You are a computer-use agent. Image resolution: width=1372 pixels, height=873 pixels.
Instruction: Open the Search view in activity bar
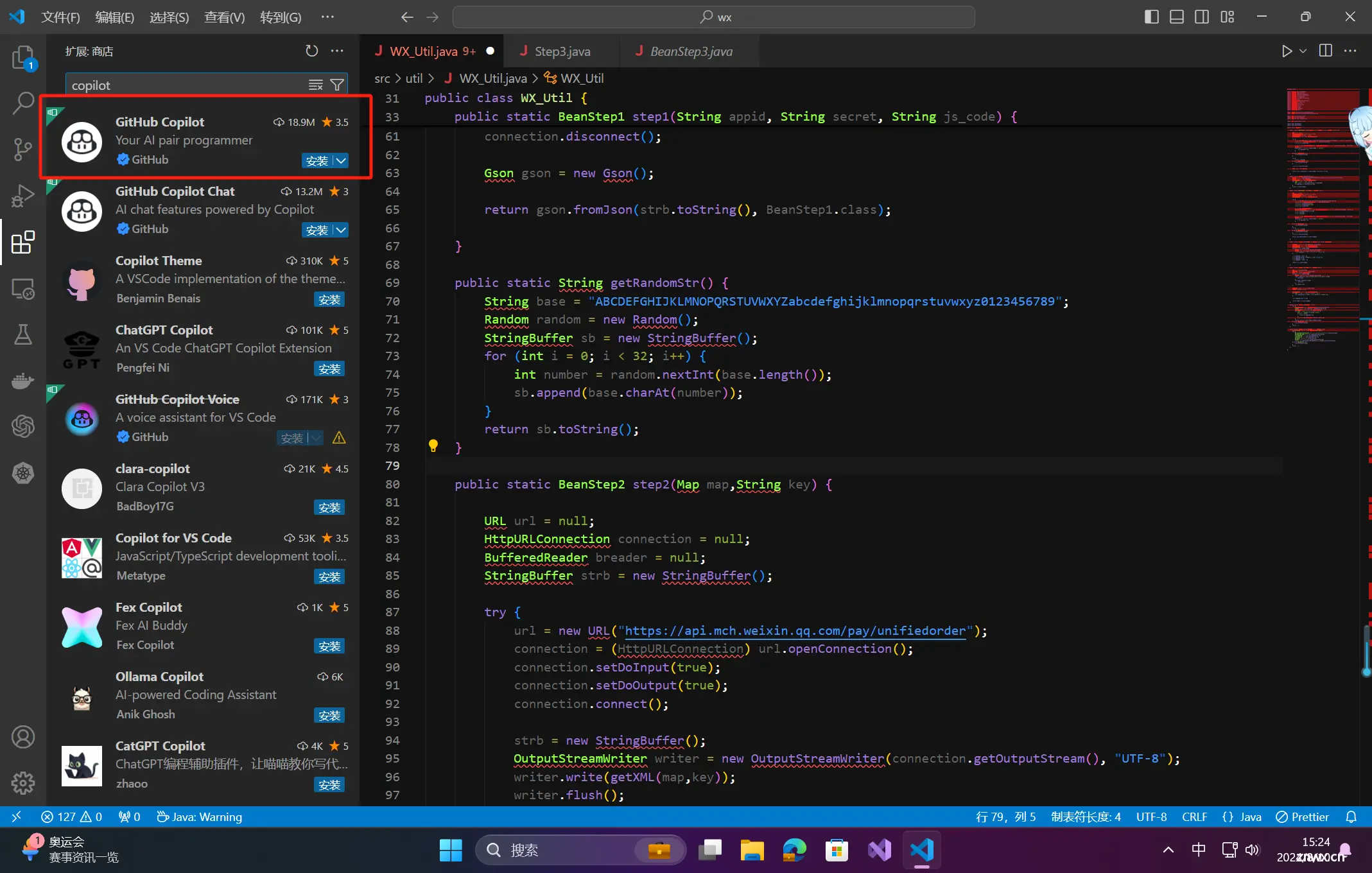(23, 103)
